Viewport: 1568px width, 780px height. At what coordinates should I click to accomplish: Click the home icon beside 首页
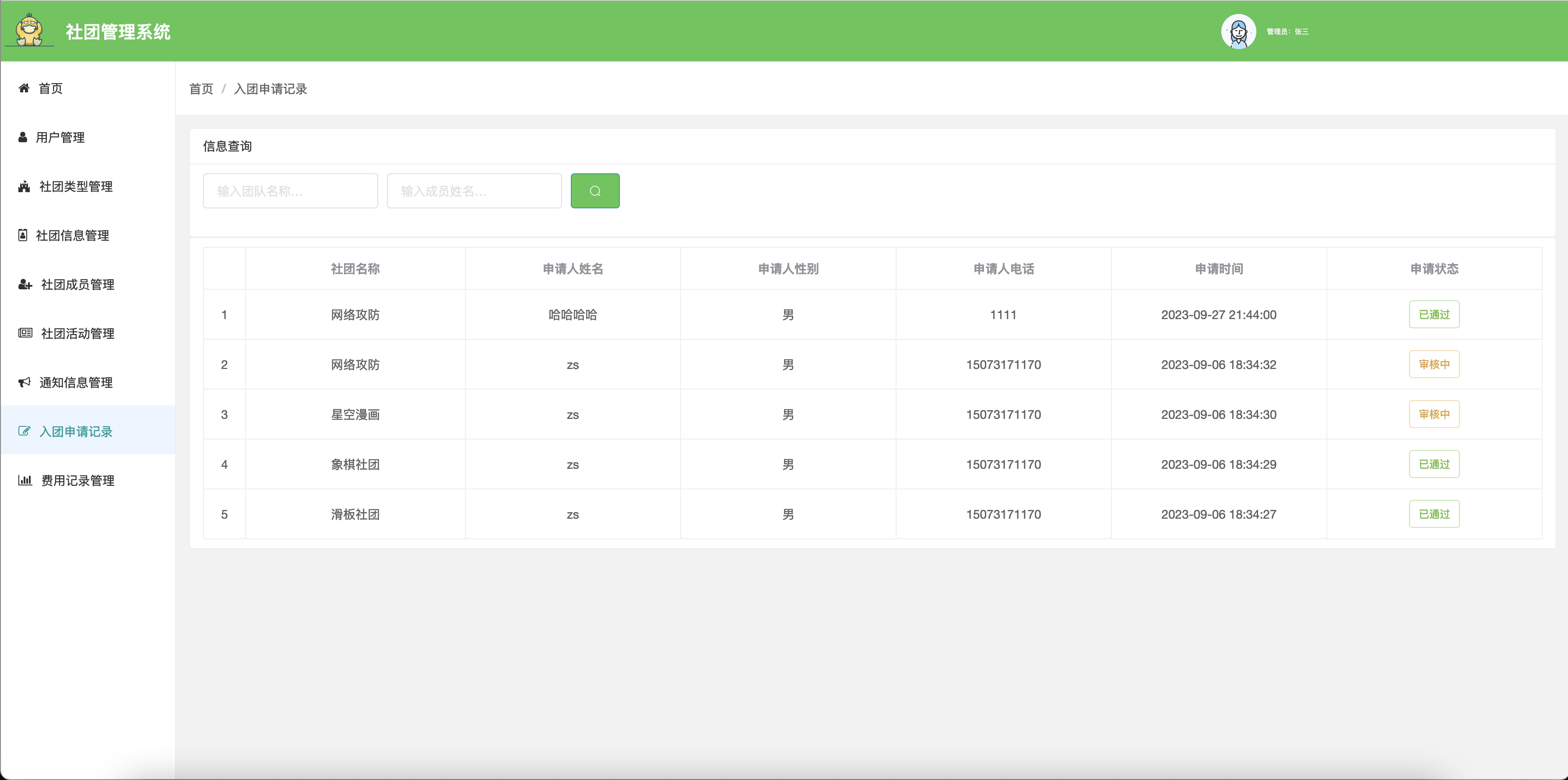click(25, 88)
